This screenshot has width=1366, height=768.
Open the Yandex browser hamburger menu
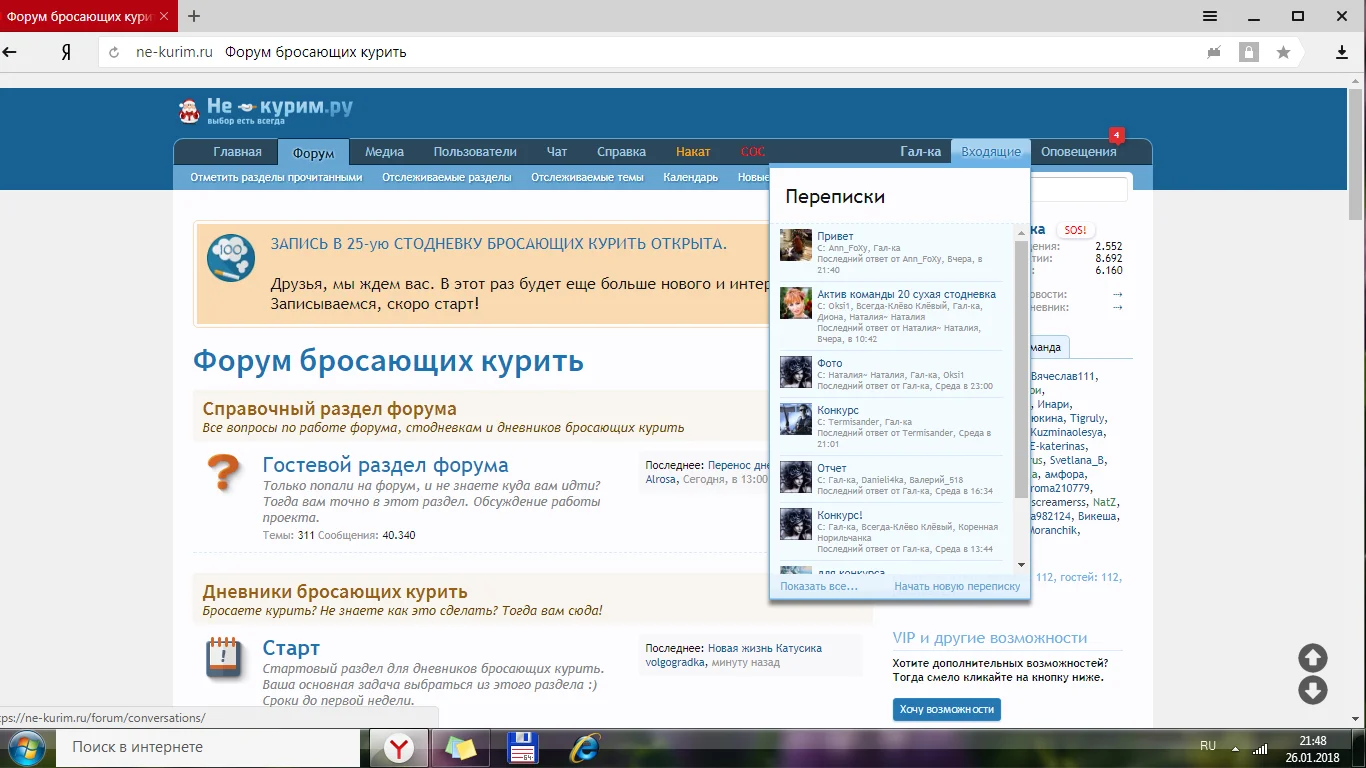coord(1209,16)
